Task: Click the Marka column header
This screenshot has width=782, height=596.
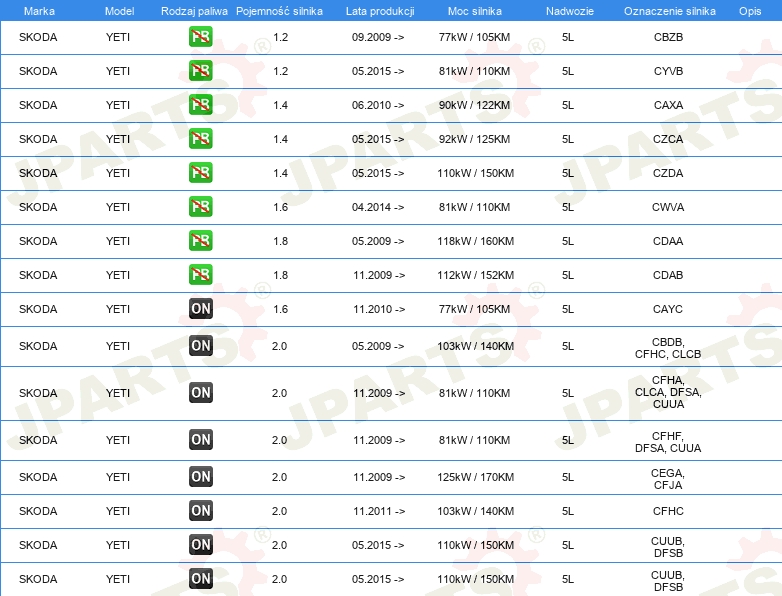Action: (39, 11)
